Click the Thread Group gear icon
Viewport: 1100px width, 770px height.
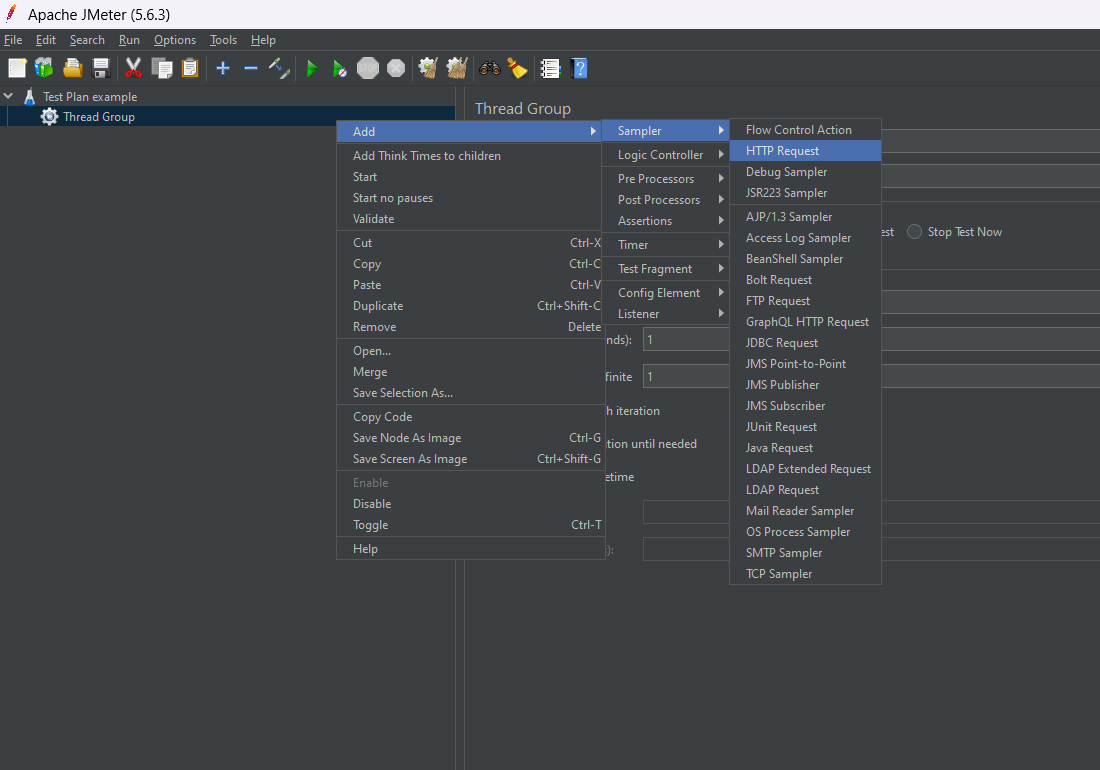(49, 116)
